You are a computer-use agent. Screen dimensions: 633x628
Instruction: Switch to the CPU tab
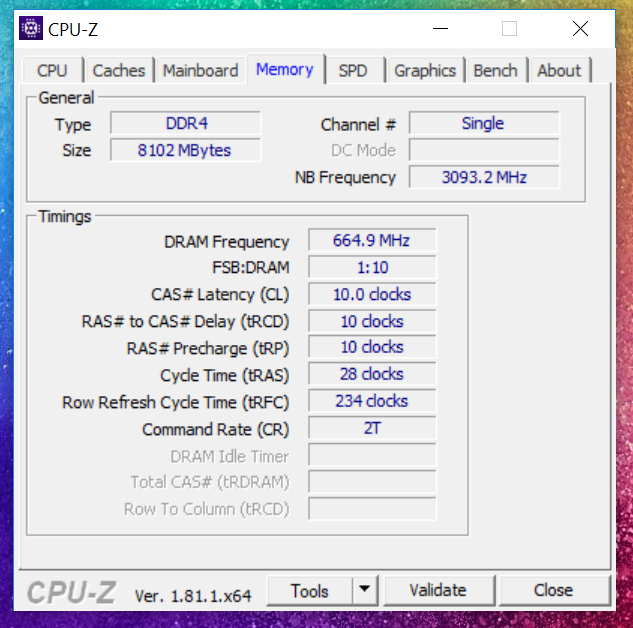coord(52,71)
